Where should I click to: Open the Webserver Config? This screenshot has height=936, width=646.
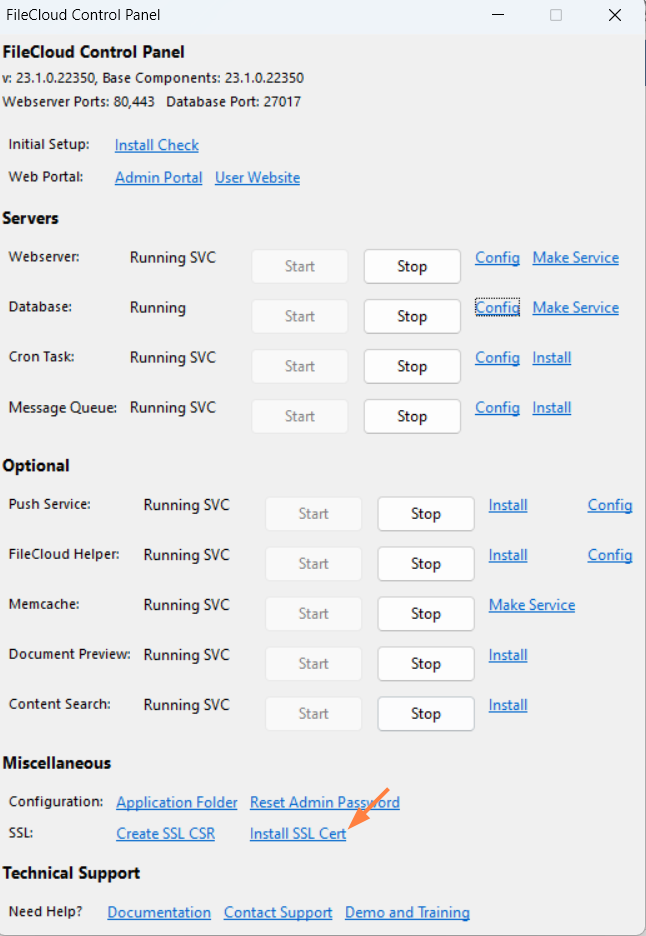point(497,257)
